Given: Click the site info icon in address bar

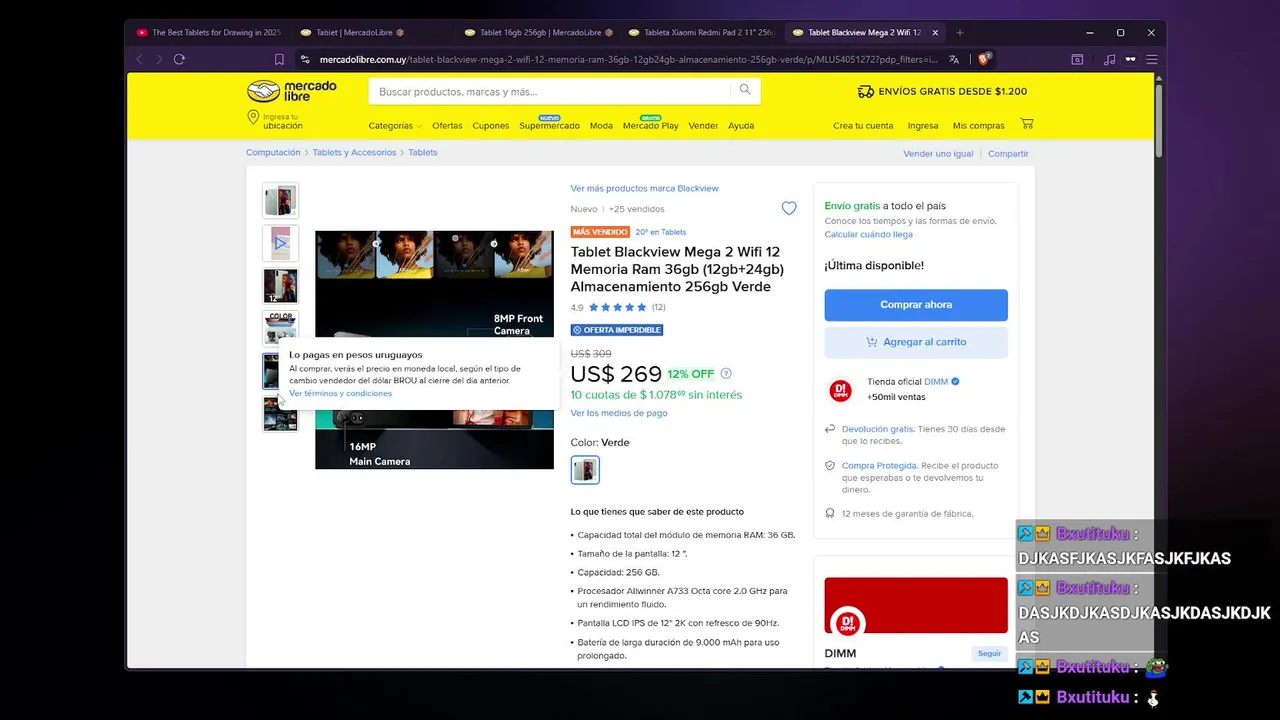Looking at the screenshot, I should point(306,59).
